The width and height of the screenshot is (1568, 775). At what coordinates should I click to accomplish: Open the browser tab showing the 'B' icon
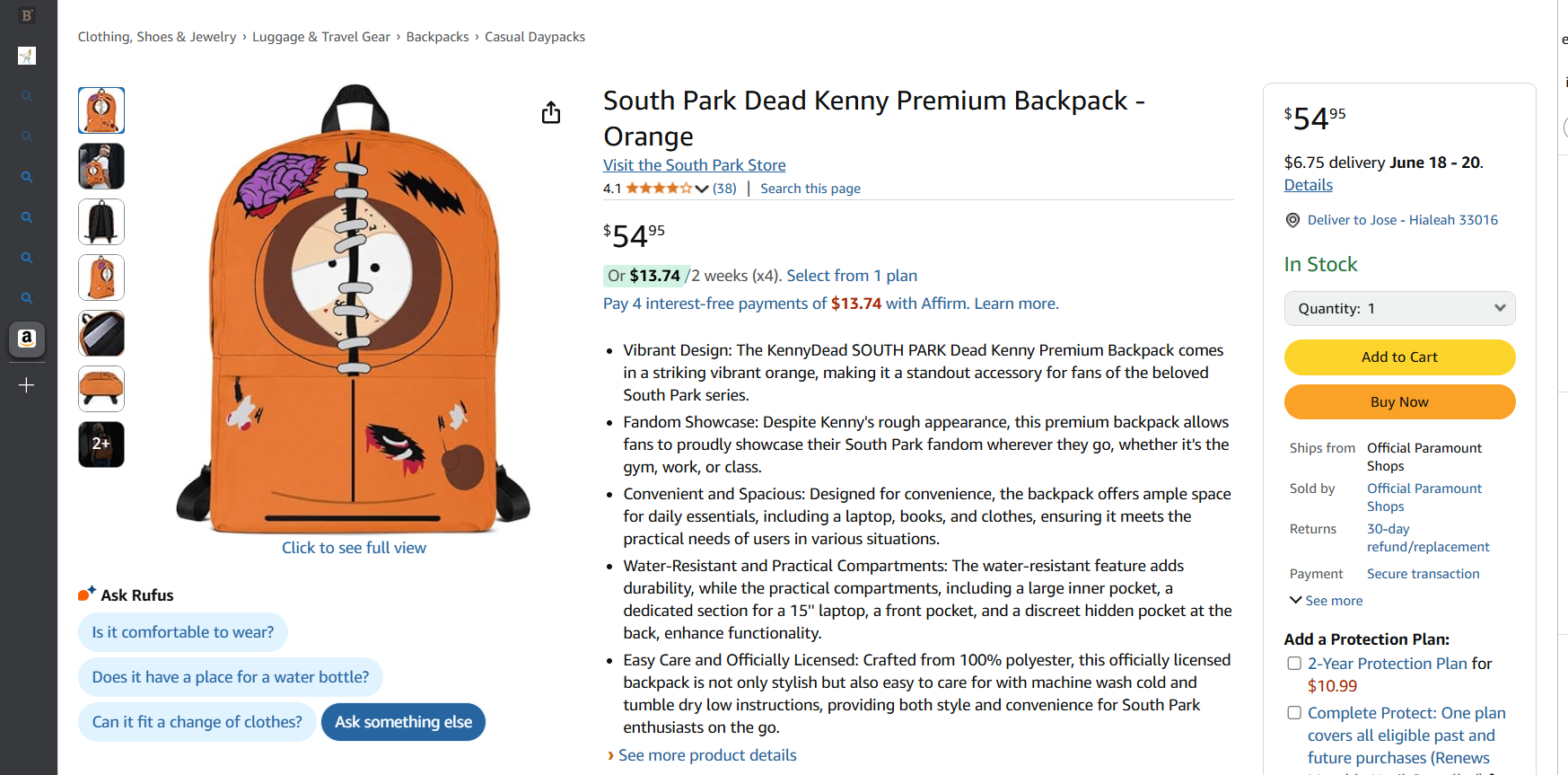pyautogui.click(x=26, y=14)
